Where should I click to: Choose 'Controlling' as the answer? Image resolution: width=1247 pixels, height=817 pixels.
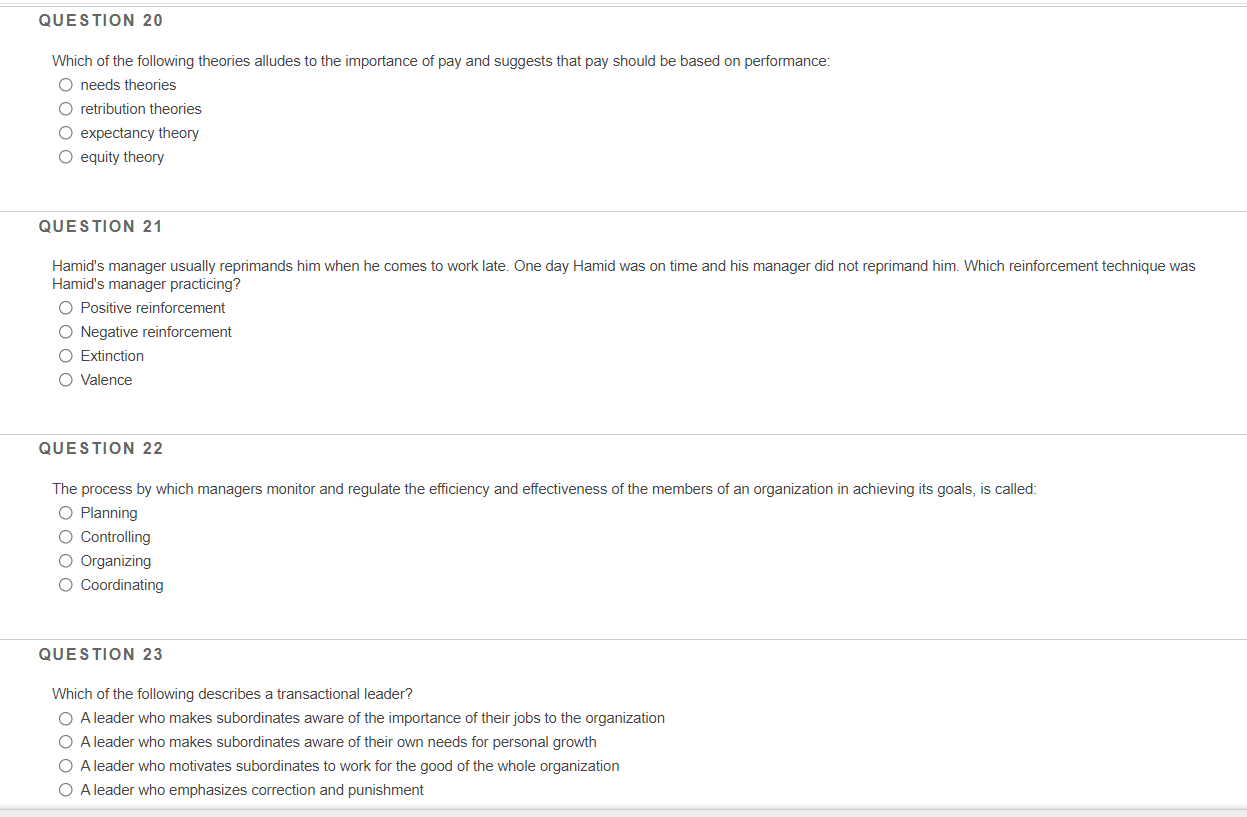tap(65, 536)
